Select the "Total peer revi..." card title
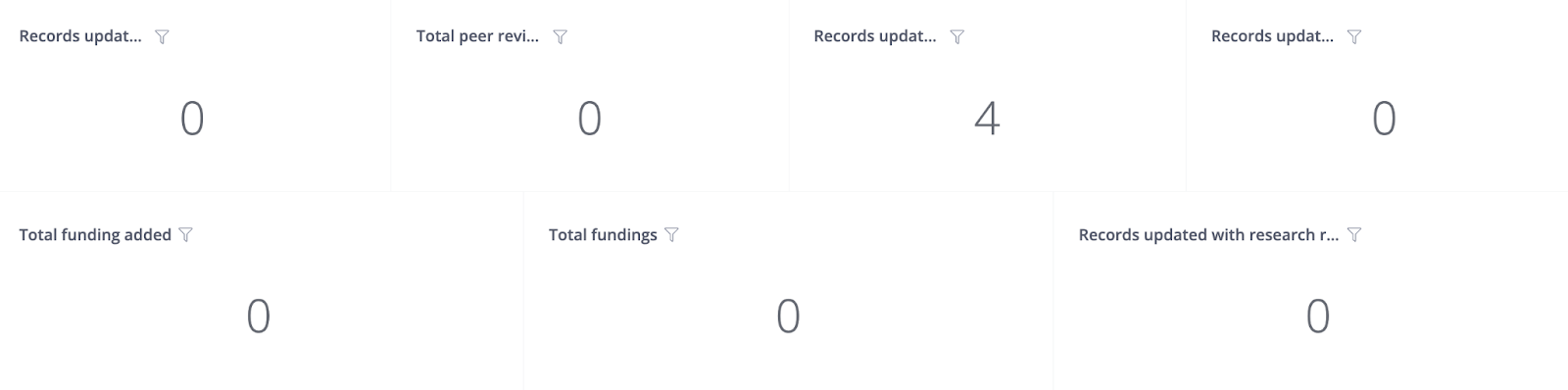Viewport: 1568px width, 390px height. 477,36
